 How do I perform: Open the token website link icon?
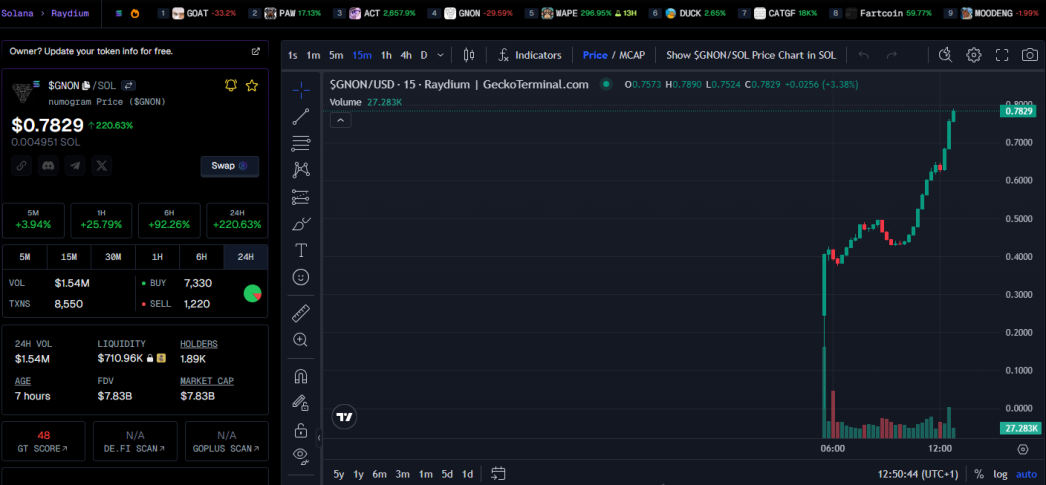coord(21,165)
